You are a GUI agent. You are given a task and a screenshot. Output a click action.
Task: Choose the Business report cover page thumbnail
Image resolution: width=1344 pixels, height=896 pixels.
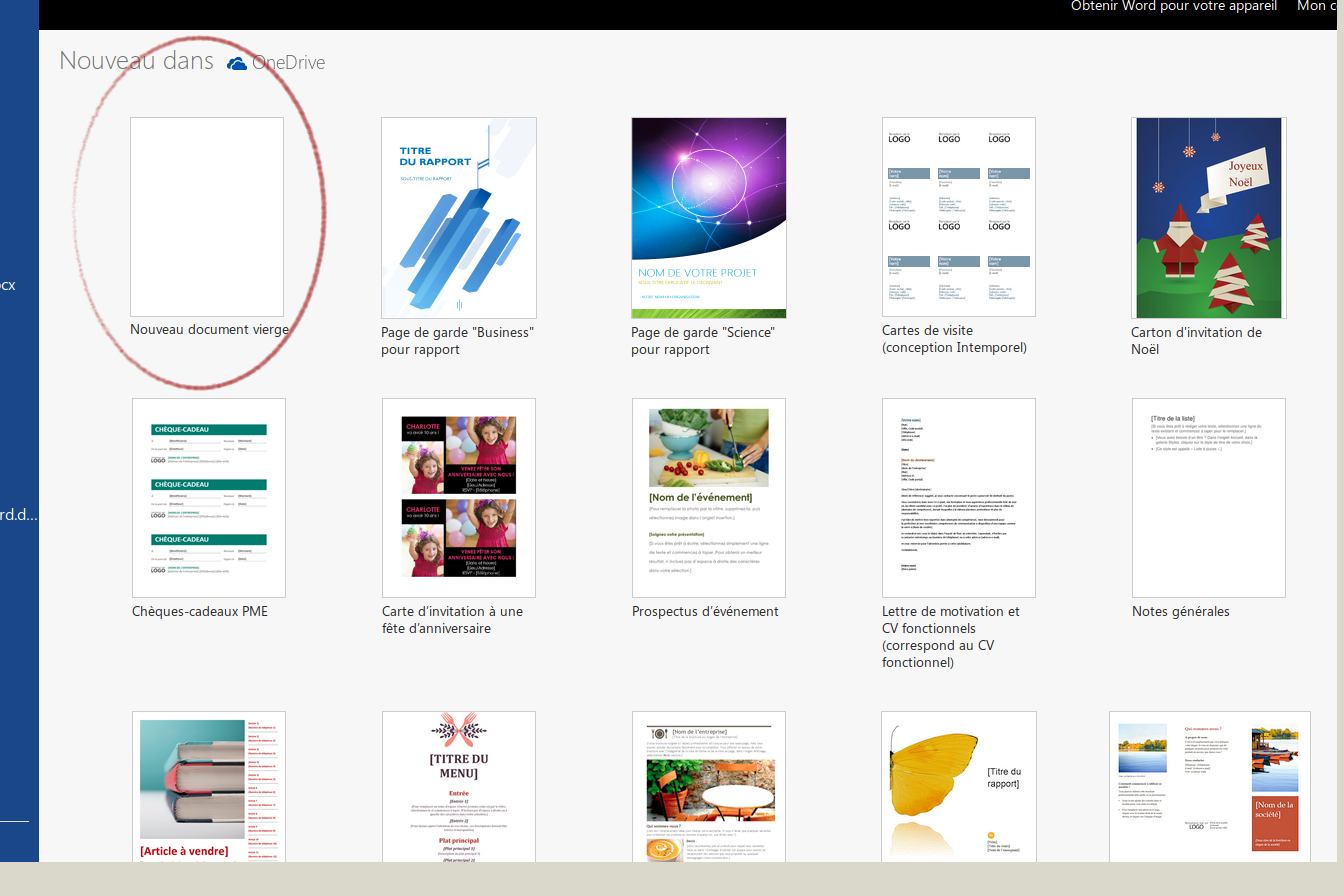click(x=459, y=218)
